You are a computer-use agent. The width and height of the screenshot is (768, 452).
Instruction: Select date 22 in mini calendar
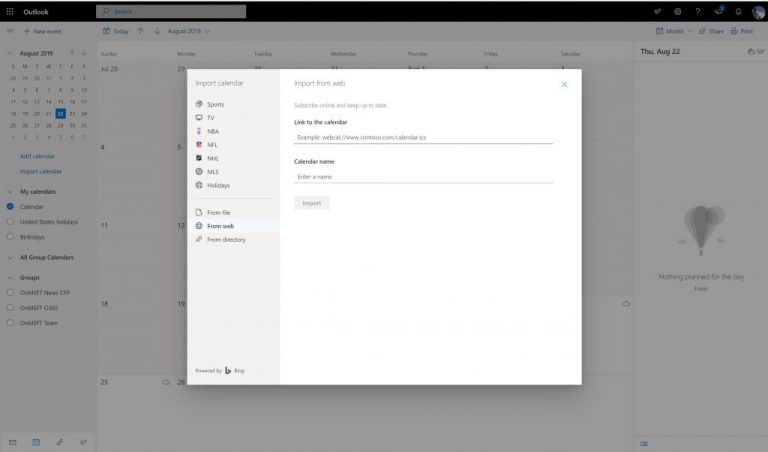click(60, 114)
